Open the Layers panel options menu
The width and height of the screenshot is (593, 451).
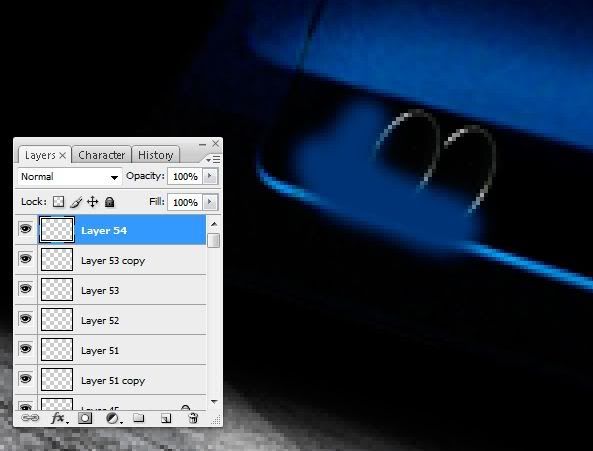tap(213, 160)
